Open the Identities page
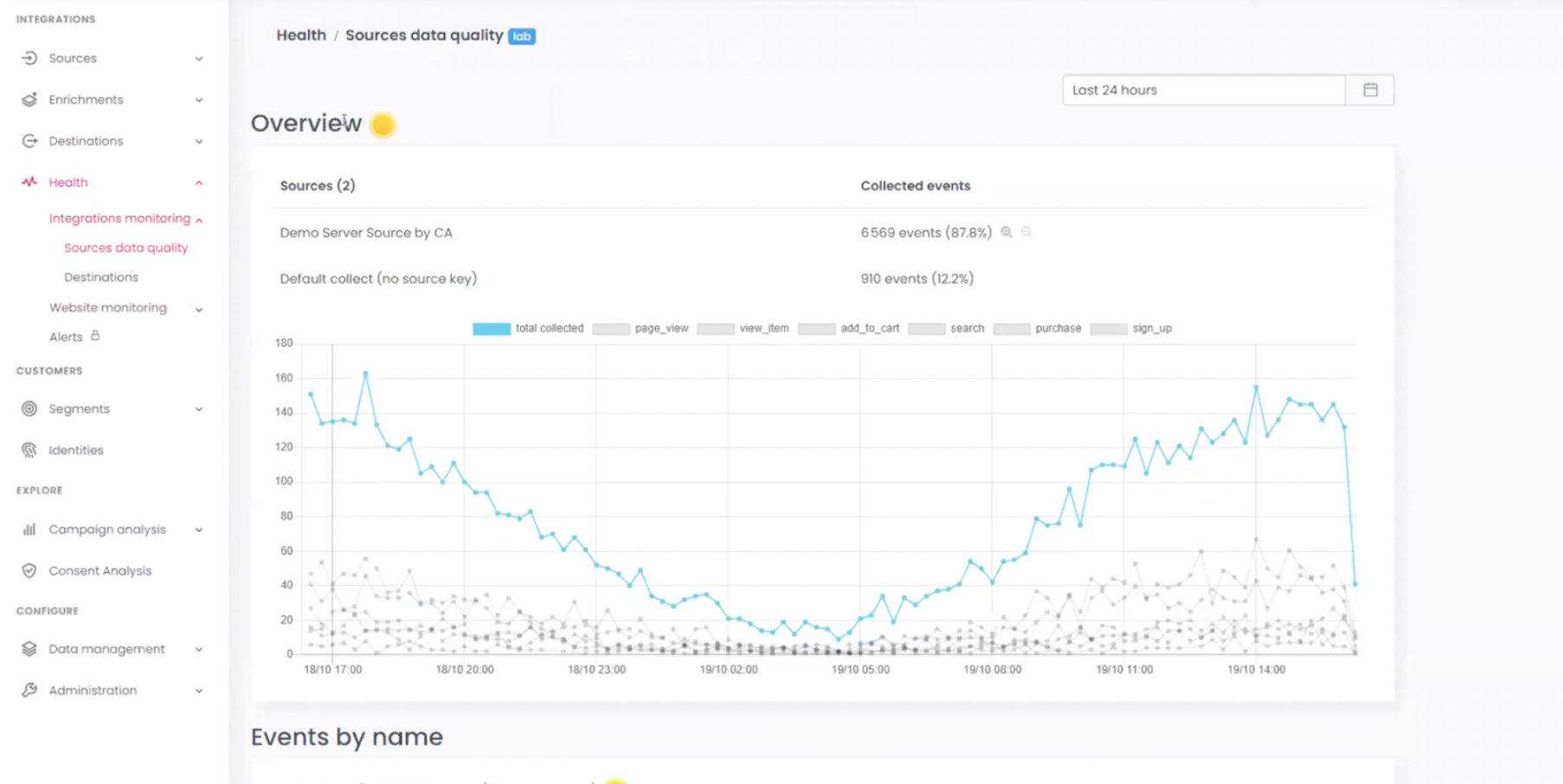Screen dimensions: 1563x784 76,450
